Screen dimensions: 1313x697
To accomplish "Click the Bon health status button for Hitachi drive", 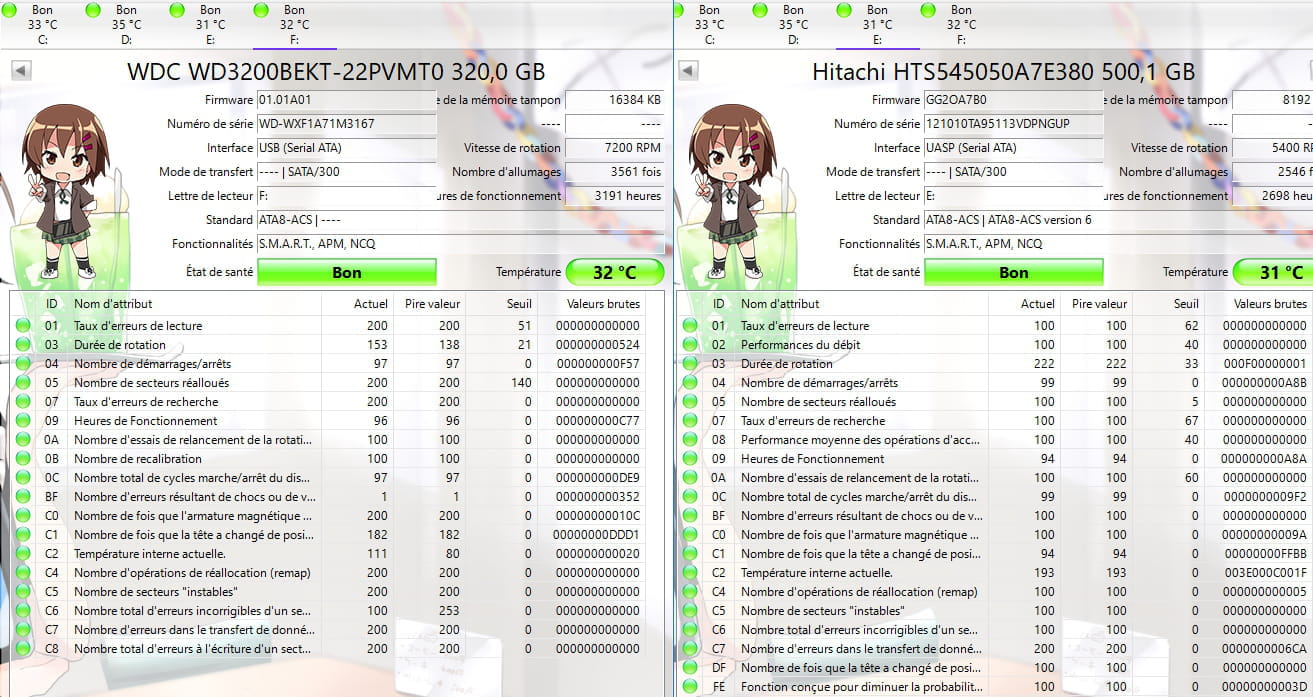I will tap(1014, 272).
